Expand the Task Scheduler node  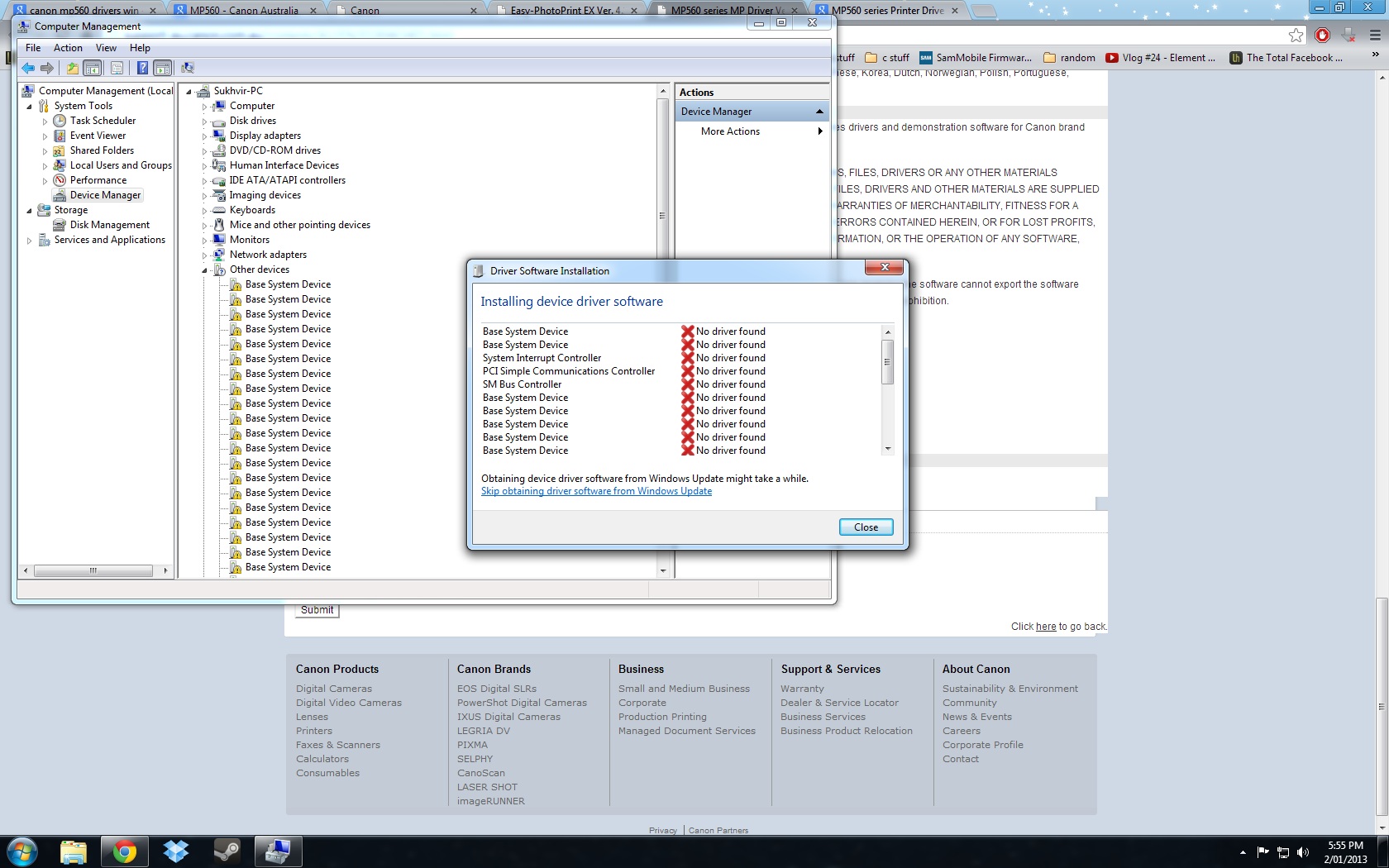[45, 121]
